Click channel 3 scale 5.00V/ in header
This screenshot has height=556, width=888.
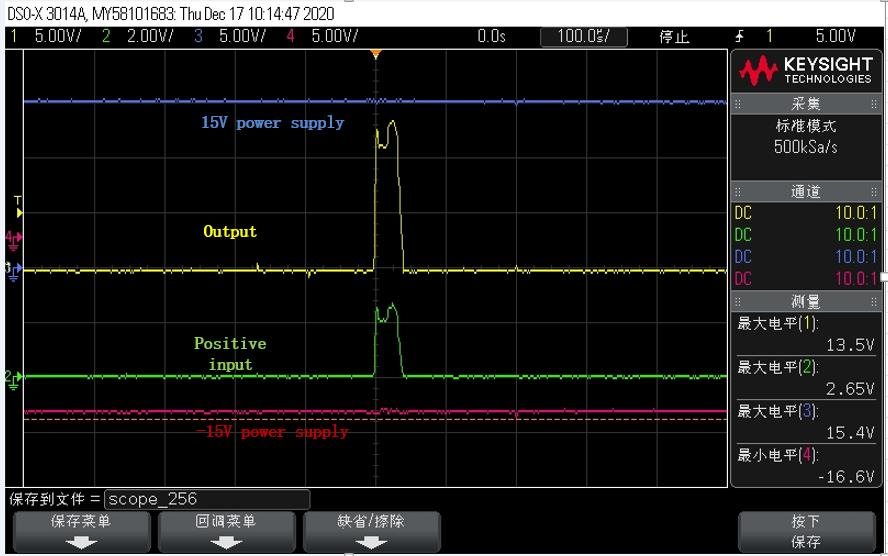tap(242, 36)
